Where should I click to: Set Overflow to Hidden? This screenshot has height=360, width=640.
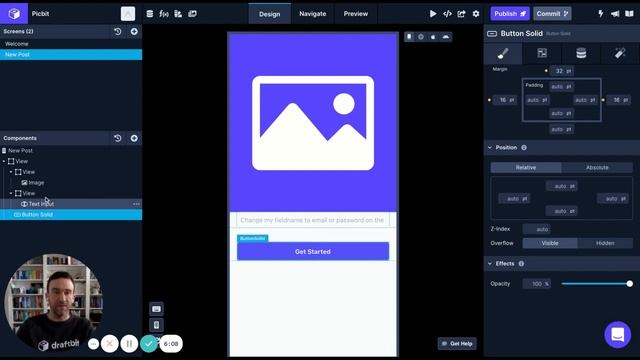point(605,243)
